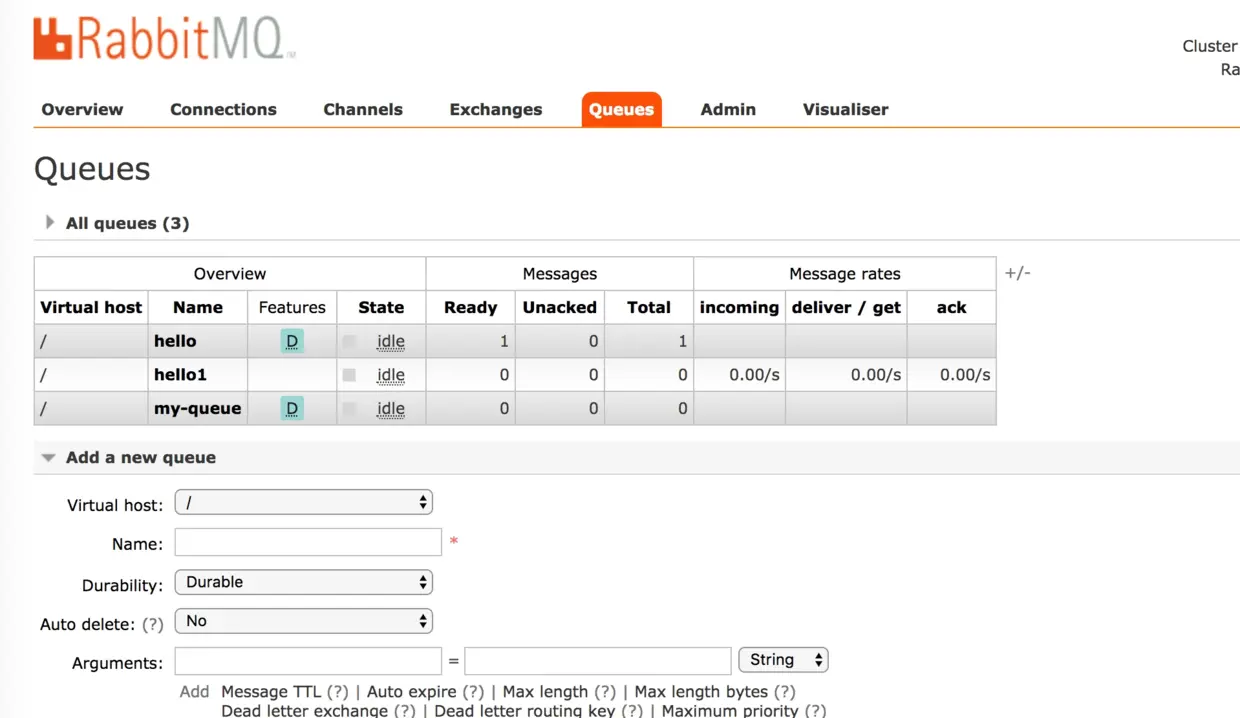Switch to the Connections tab

point(223,110)
